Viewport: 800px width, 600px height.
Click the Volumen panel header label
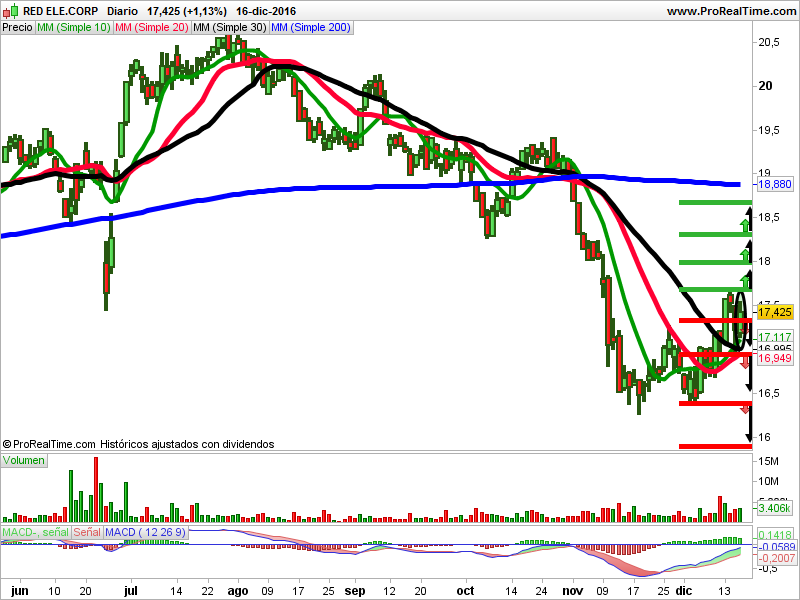coord(24,460)
